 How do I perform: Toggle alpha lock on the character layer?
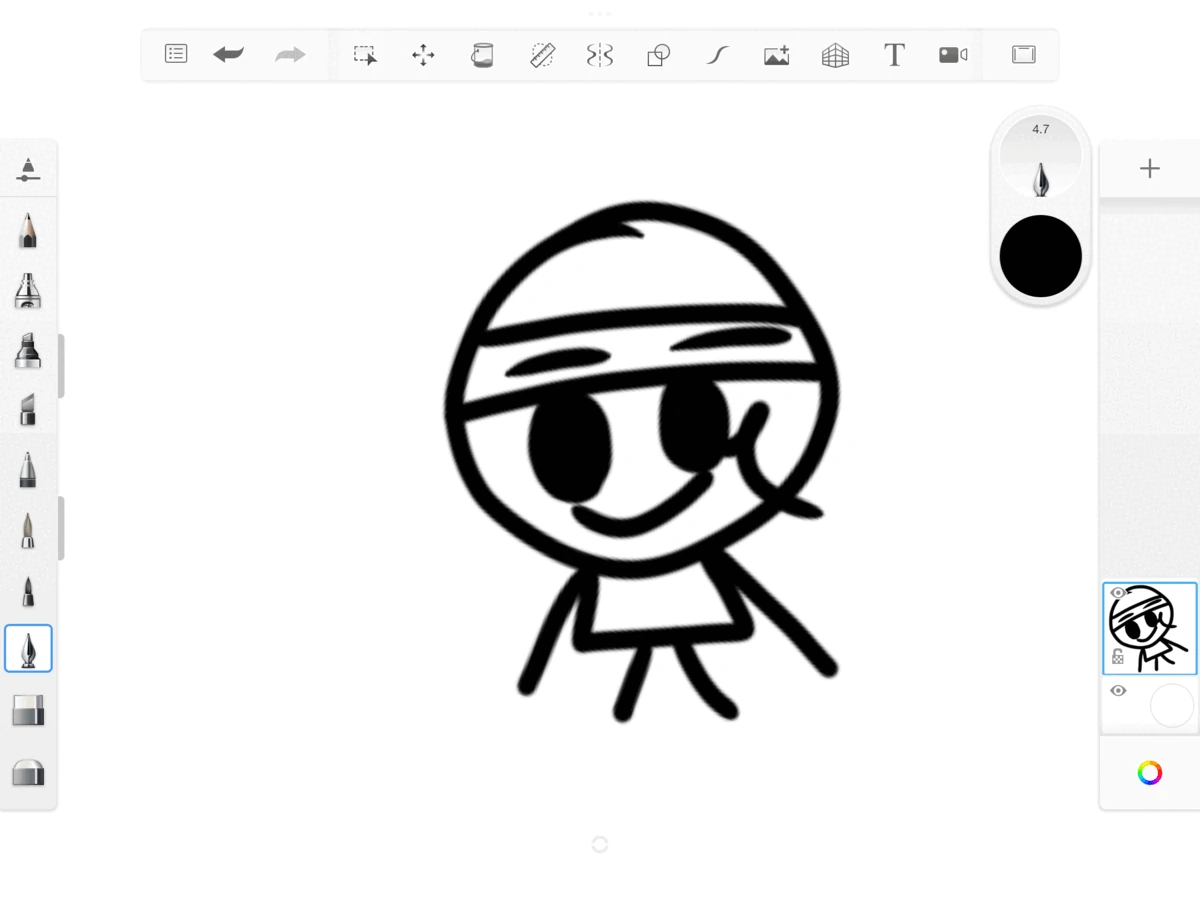click(1118, 656)
